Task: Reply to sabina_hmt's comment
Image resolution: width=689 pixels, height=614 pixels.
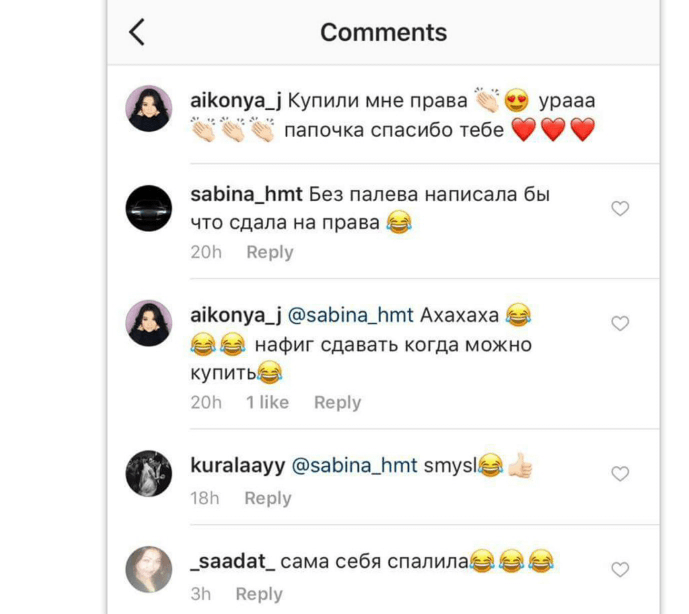Action: (x=270, y=253)
